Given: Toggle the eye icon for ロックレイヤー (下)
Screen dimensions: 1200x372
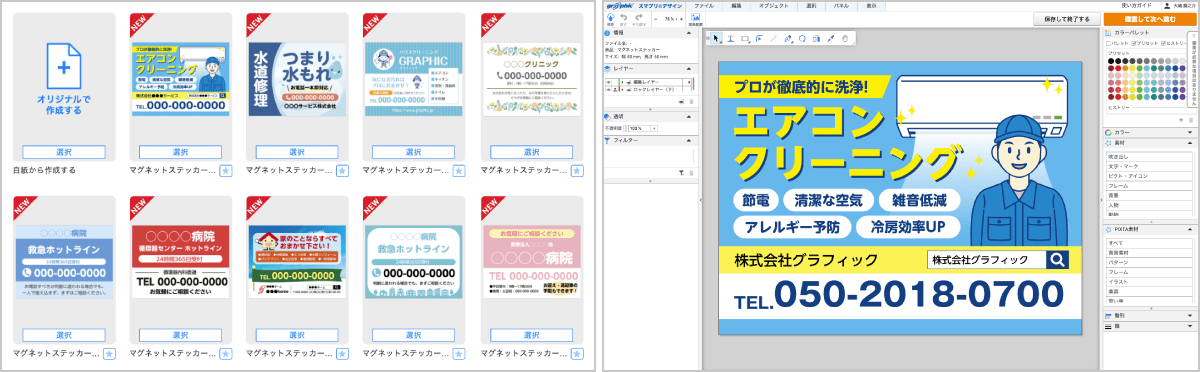Looking at the screenshot, I should coord(608,90).
